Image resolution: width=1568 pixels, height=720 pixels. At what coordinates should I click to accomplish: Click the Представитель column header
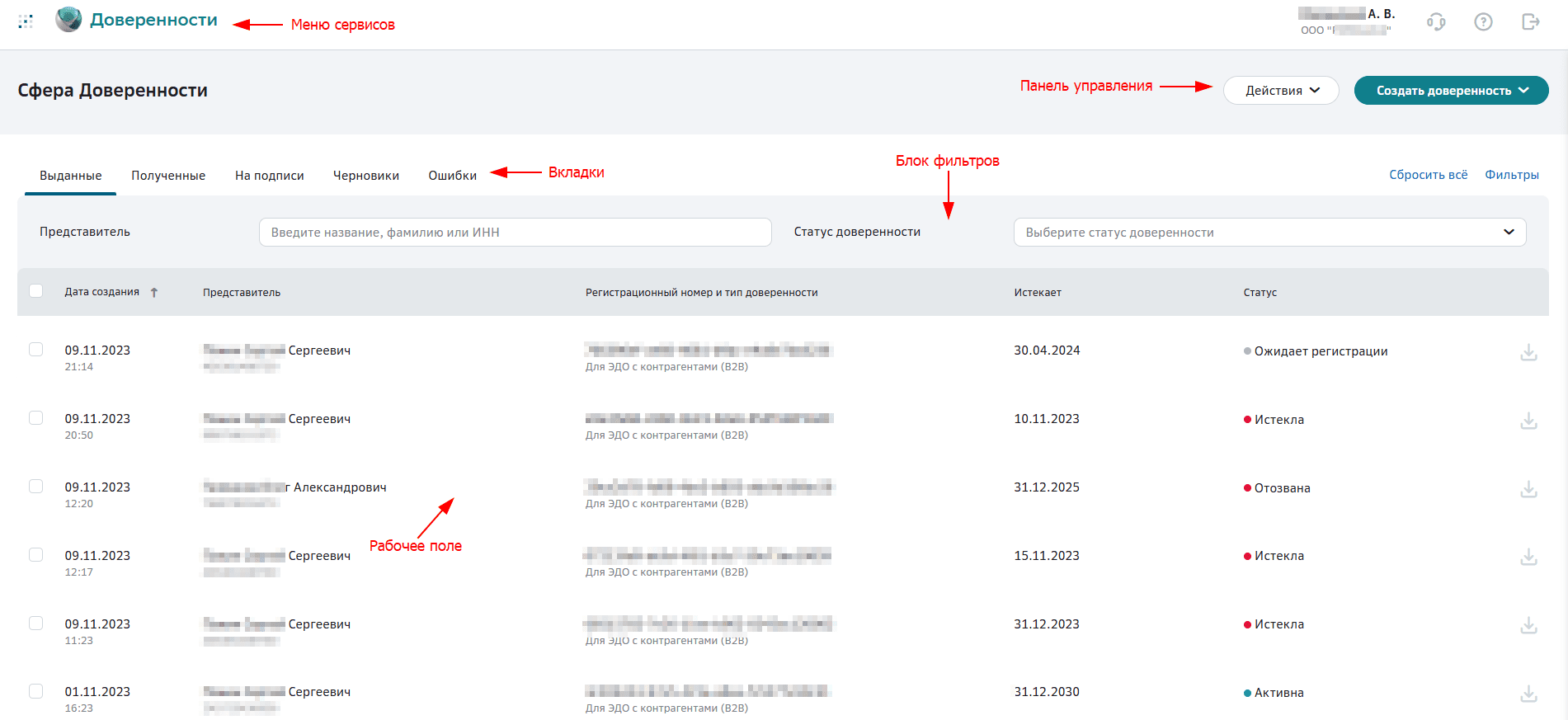(242, 293)
